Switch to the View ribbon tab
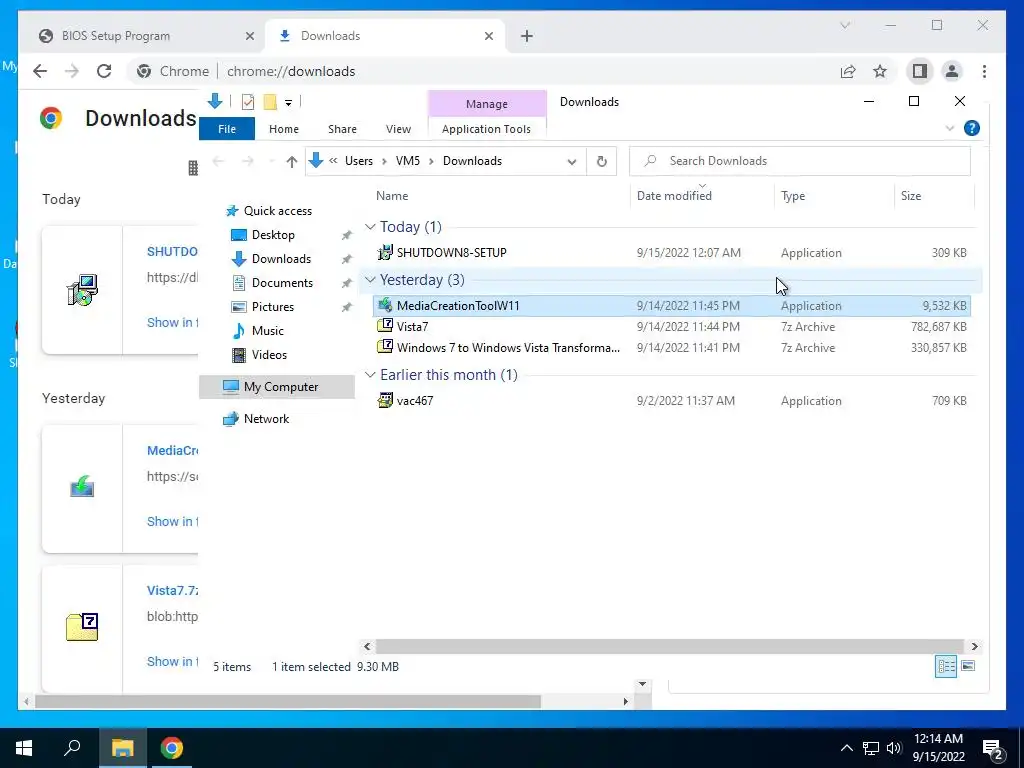This screenshot has width=1024, height=768. click(398, 129)
